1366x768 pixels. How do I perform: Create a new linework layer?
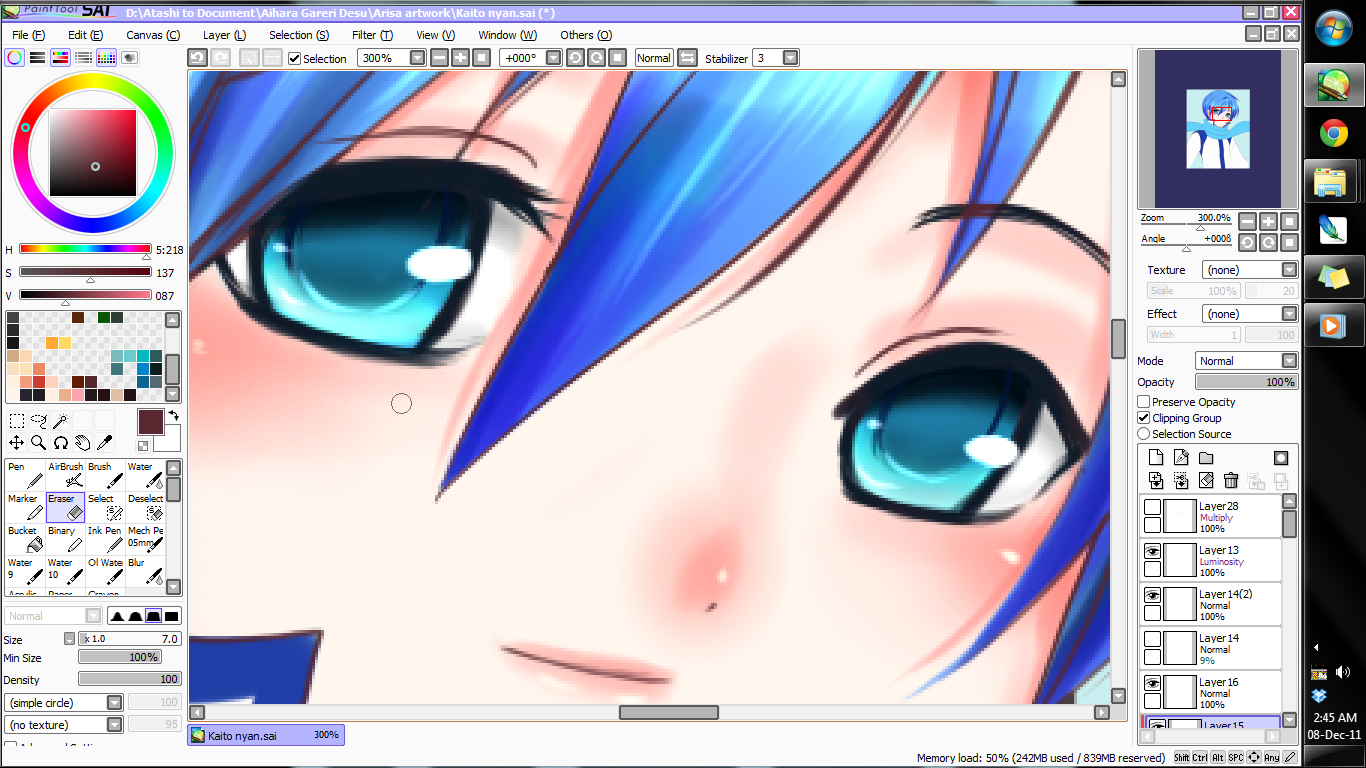1181,458
